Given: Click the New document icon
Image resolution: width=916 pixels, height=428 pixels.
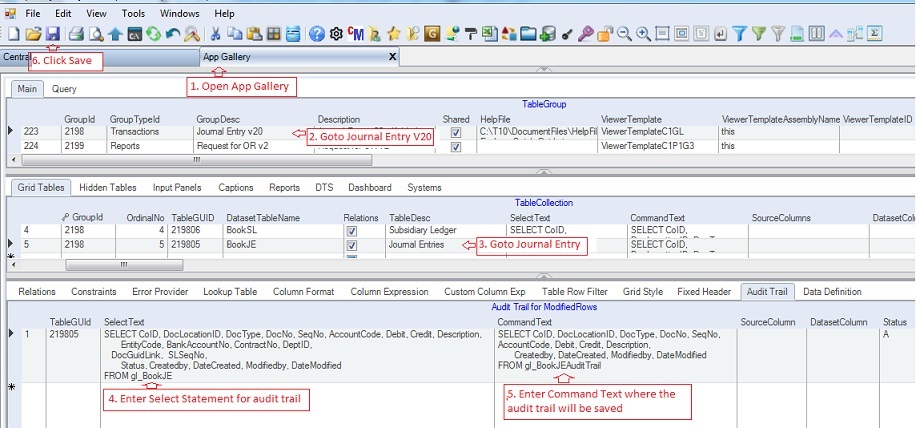Looking at the screenshot, I should (13, 34).
